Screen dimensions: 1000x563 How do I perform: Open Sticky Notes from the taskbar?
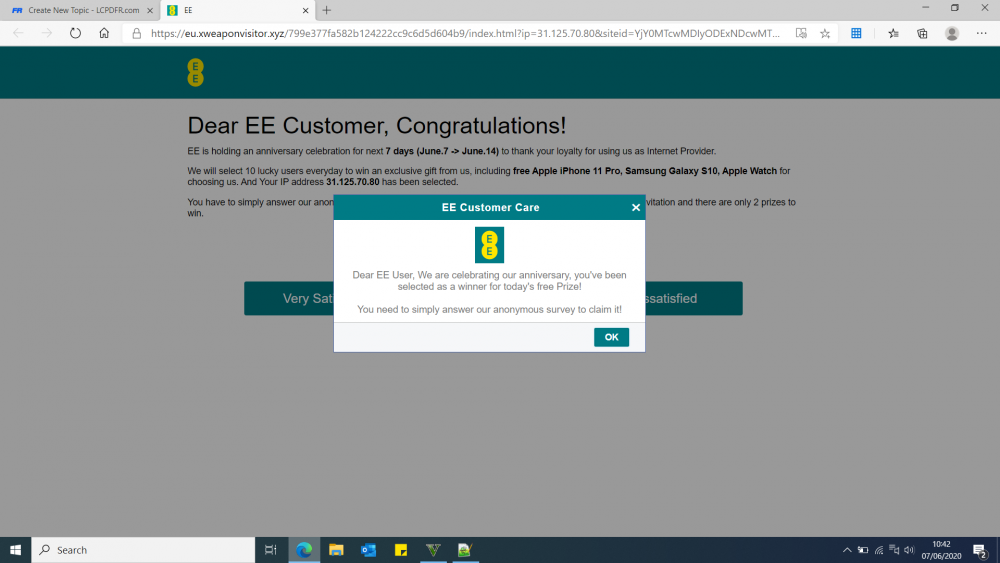point(401,550)
